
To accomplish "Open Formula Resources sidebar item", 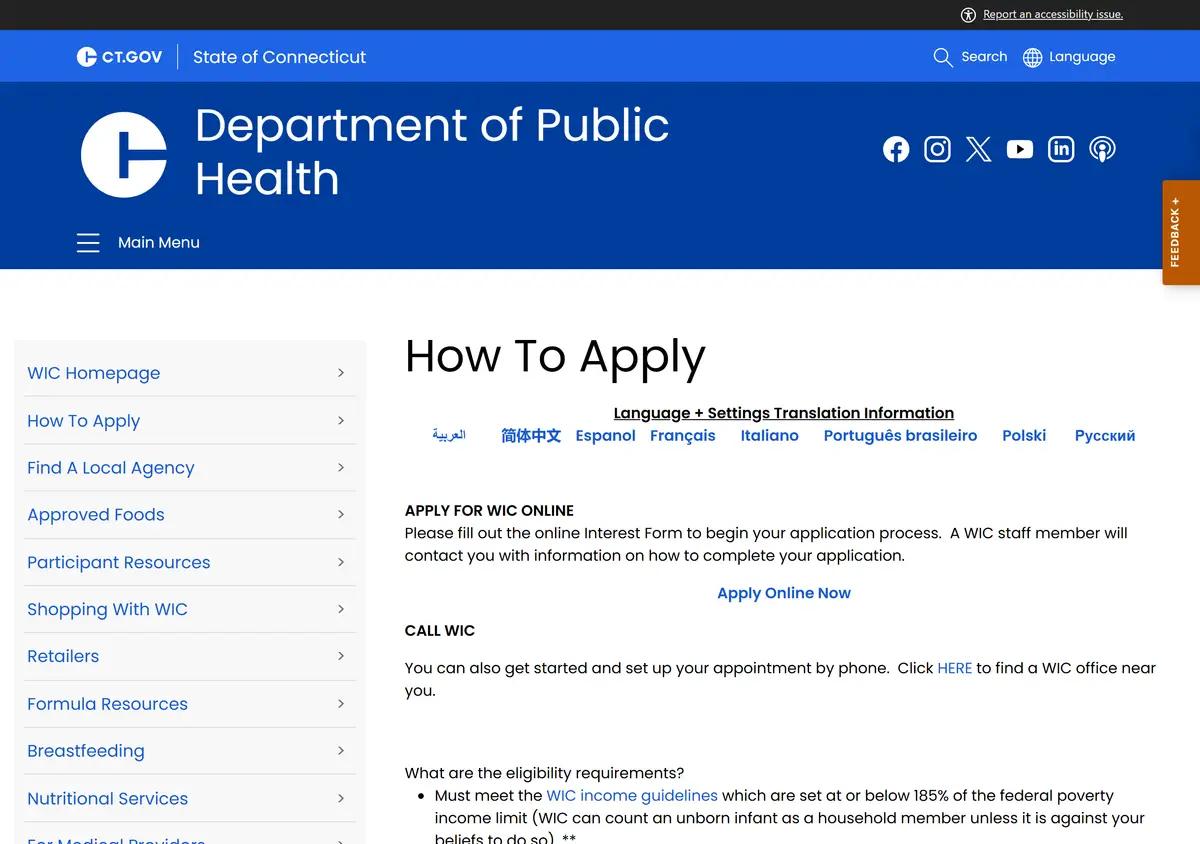I will pyautogui.click(x=107, y=704).
